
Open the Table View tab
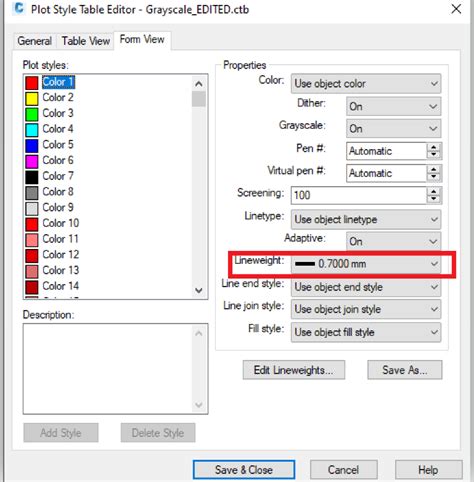(x=86, y=41)
